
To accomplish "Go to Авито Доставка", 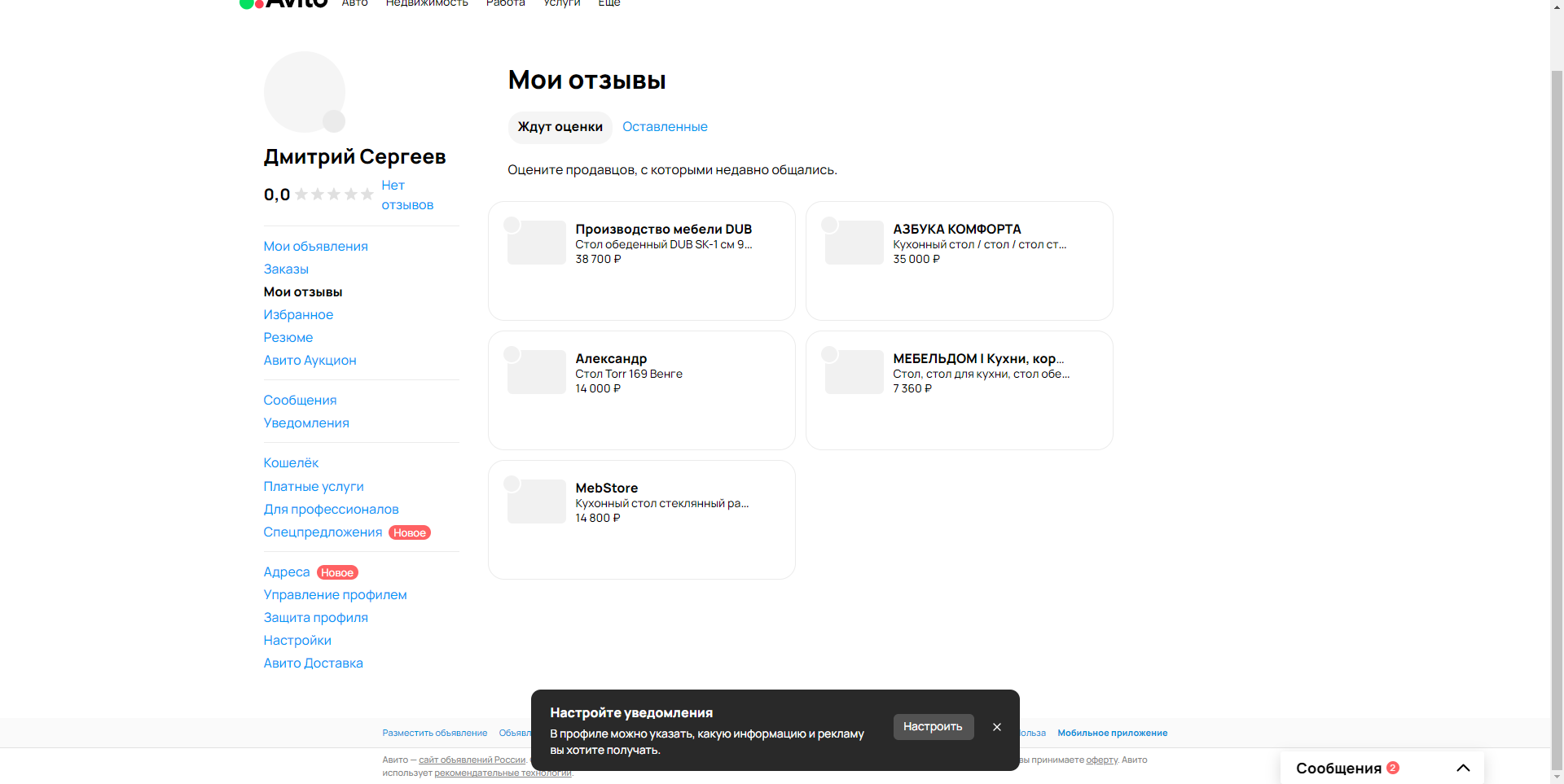I will click(x=313, y=663).
